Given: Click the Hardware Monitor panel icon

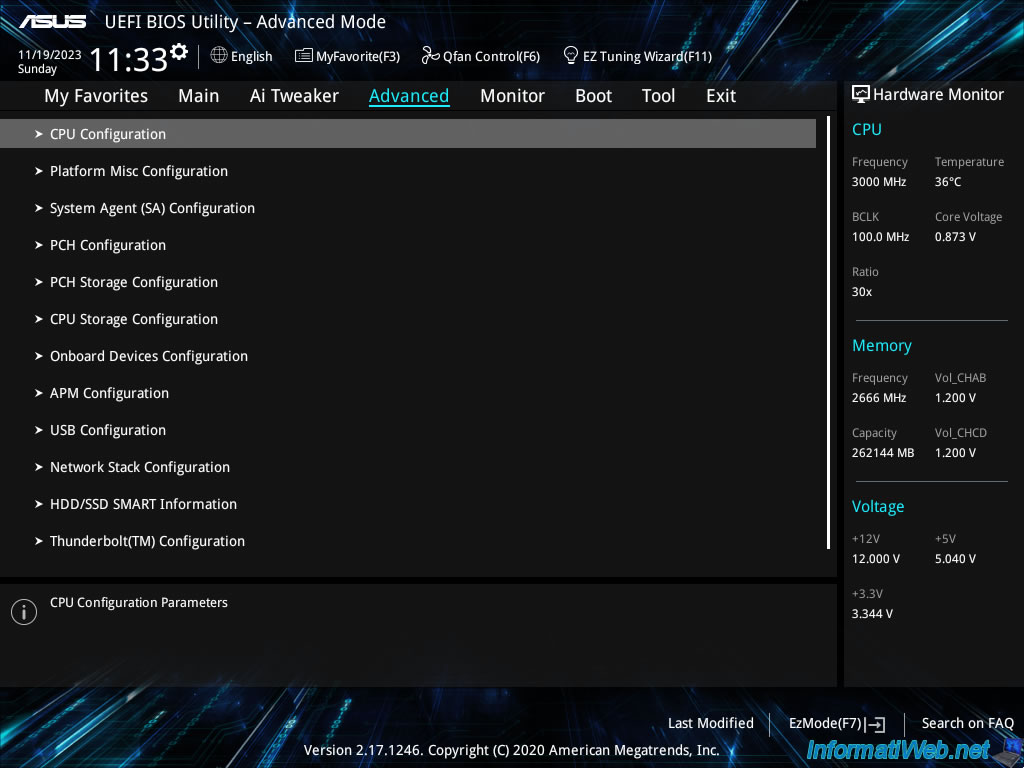Looking at the screenshot, I should point(860,93).
